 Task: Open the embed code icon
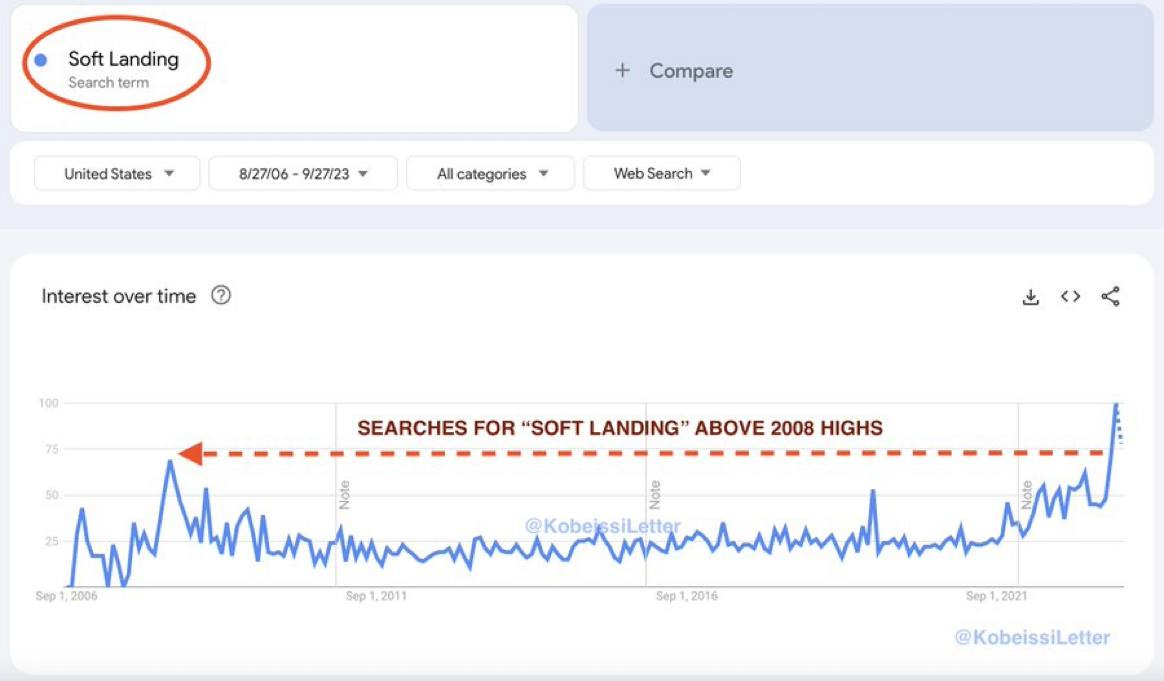click(x=1071, y=296)
